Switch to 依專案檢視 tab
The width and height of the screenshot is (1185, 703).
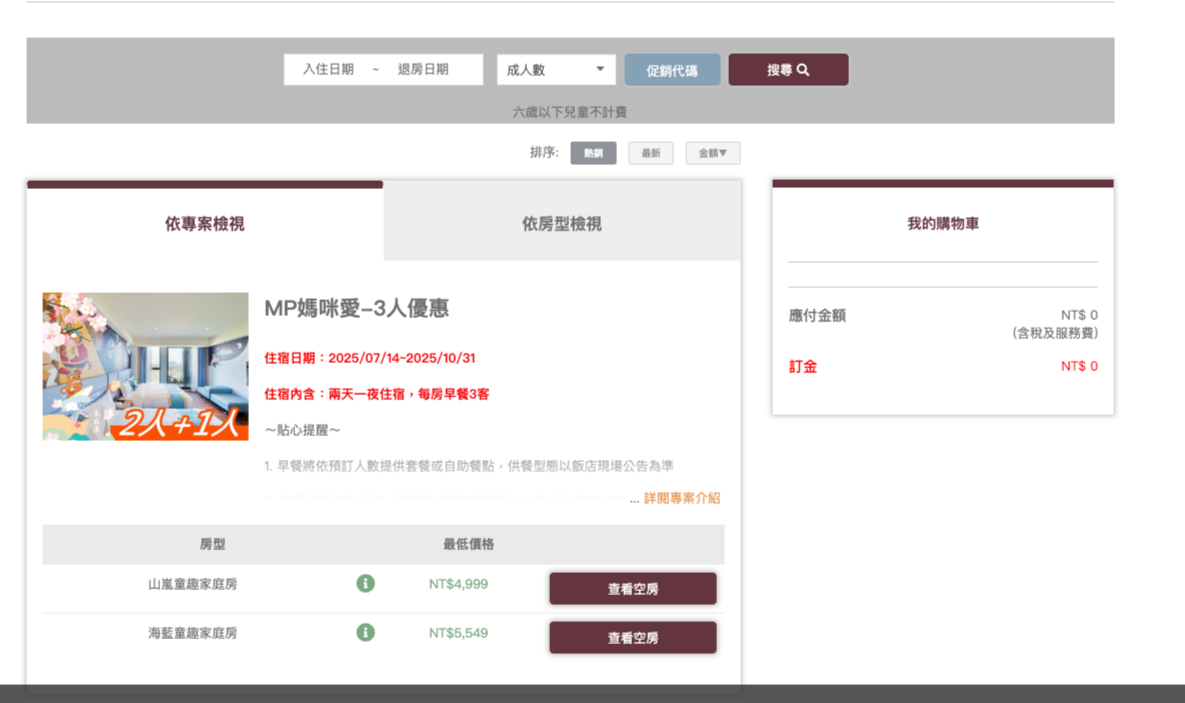pyautogui.click(x=205, y=224)
